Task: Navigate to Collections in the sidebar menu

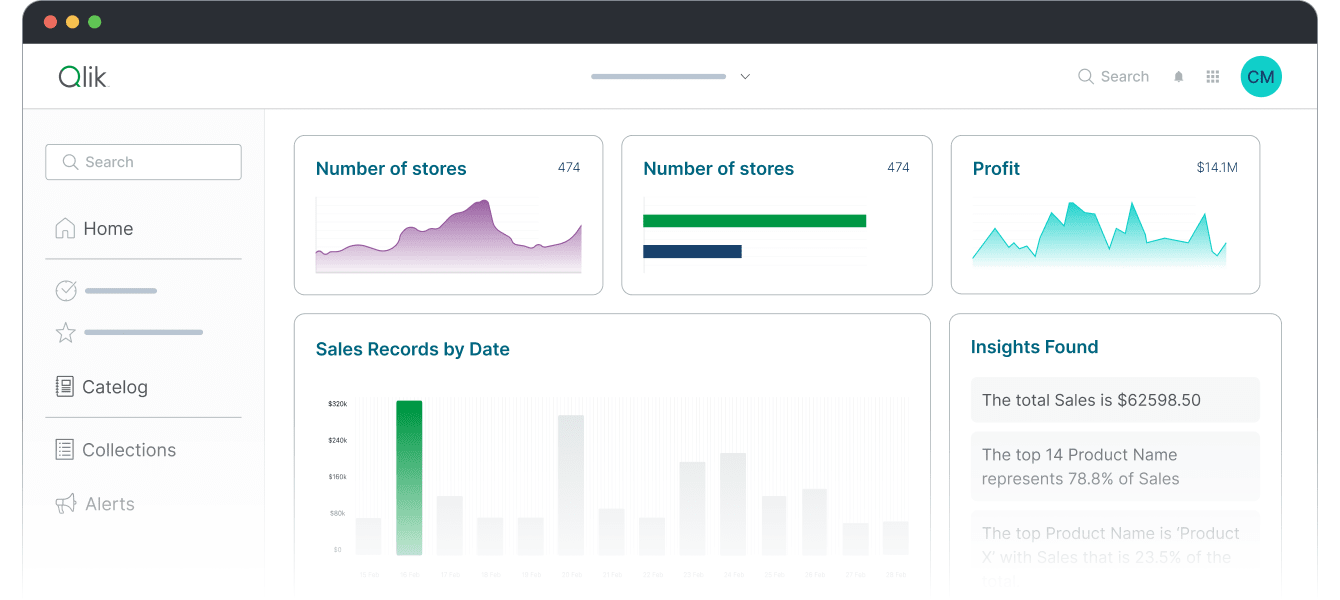Action: pos(128,449)
